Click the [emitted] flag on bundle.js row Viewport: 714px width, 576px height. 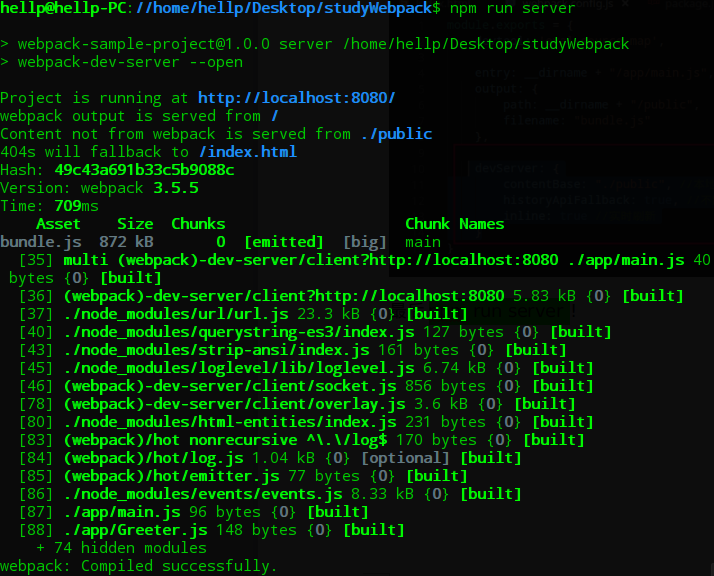click(284, 242)
